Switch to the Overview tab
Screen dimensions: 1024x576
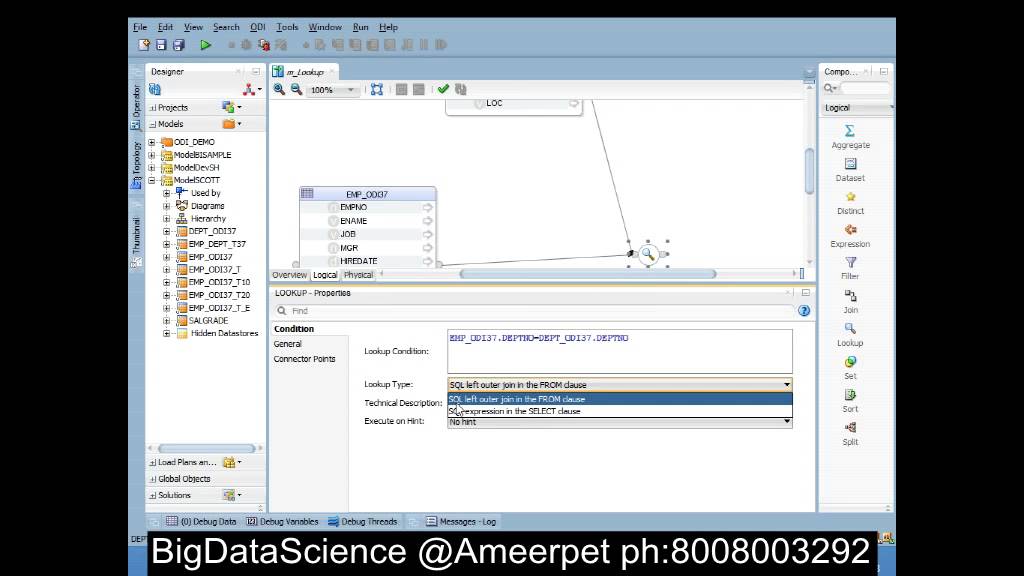coord(289,275)
